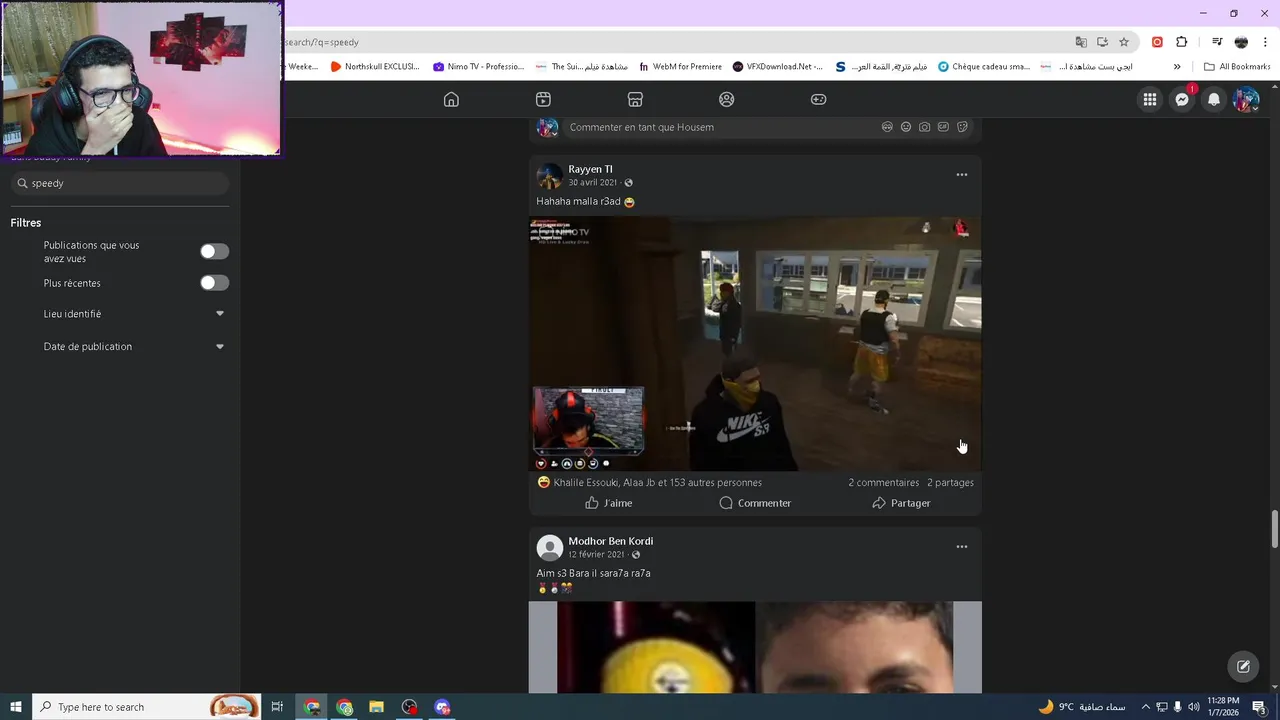Open options menu on Rayyen Tl's post
This screenshot has height=720, width=1280.
click(x=962, y=175)
